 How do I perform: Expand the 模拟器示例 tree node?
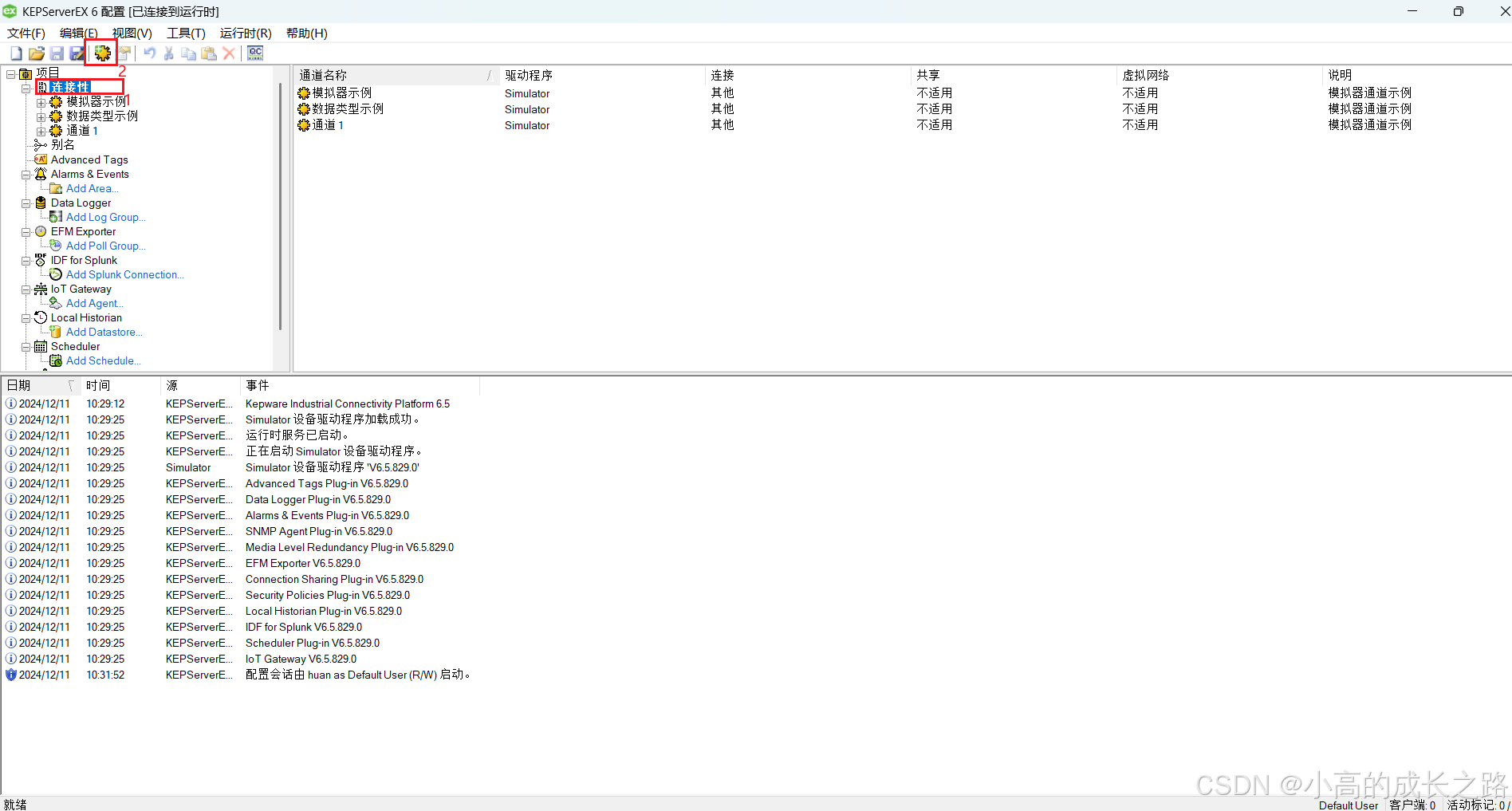pos(41,102)
